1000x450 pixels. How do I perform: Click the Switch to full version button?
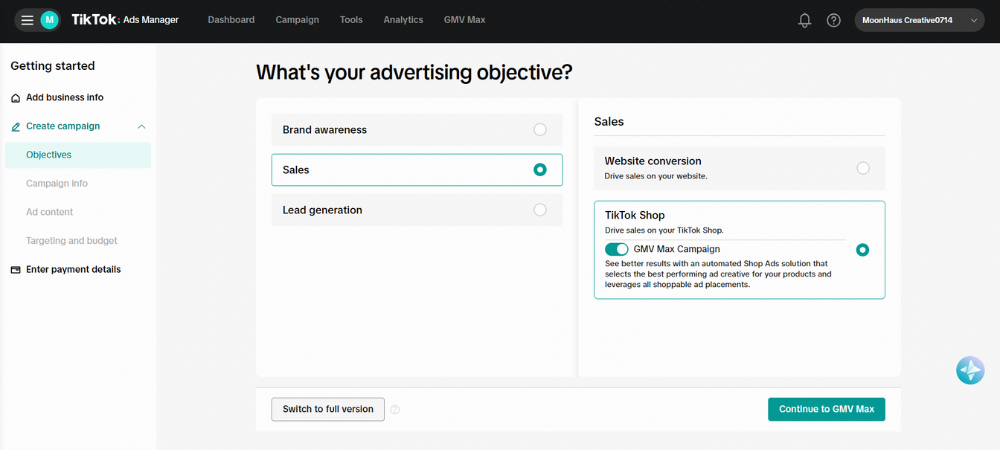point(328,409)
